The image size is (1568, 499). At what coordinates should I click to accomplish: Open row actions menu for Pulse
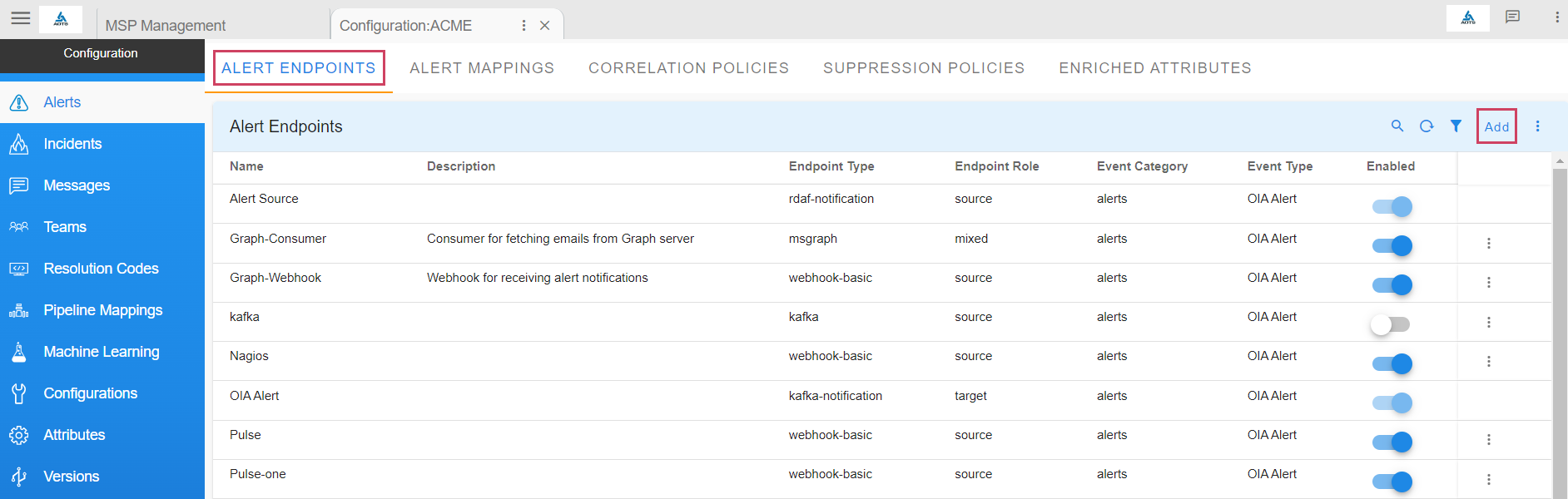(1489, 440)
